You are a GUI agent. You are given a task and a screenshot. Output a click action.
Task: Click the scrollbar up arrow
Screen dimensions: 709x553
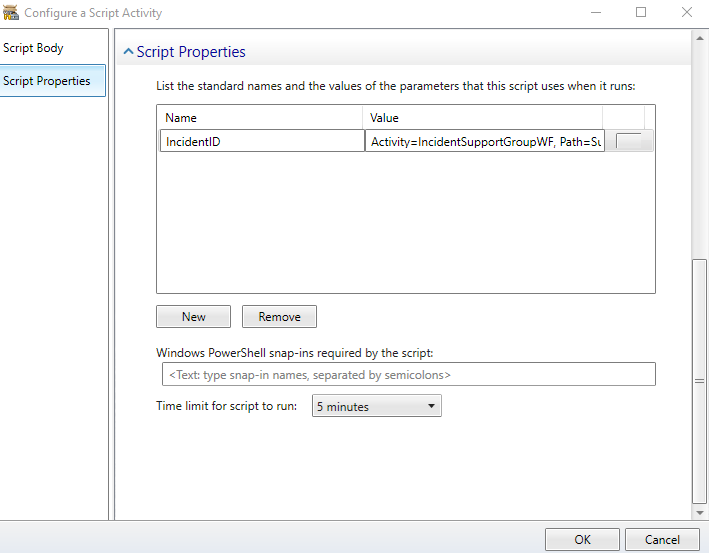[x=700, y=38]
